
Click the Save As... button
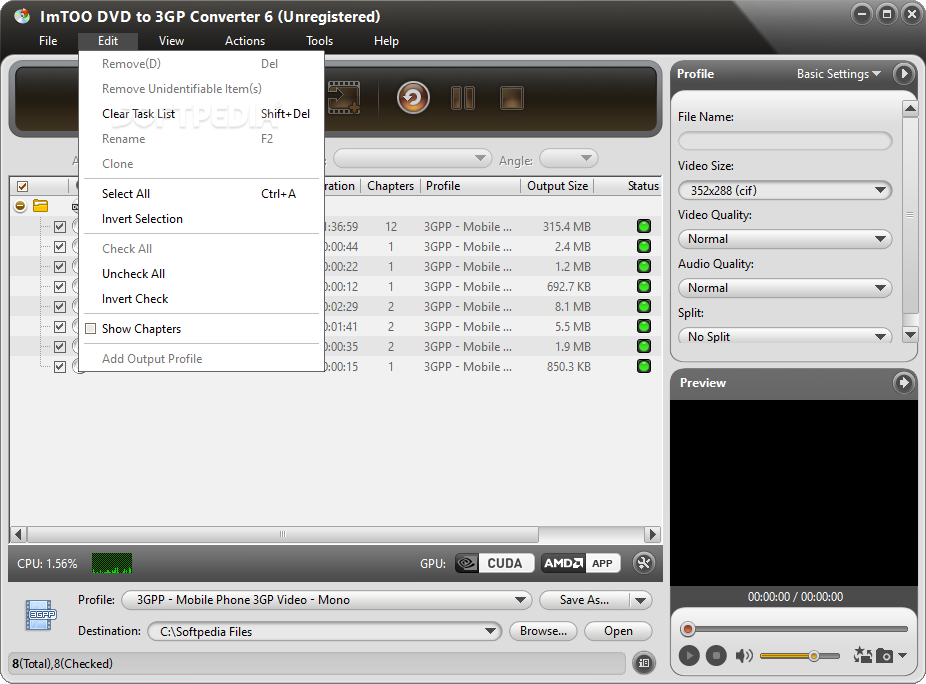[x=584, y=600]
